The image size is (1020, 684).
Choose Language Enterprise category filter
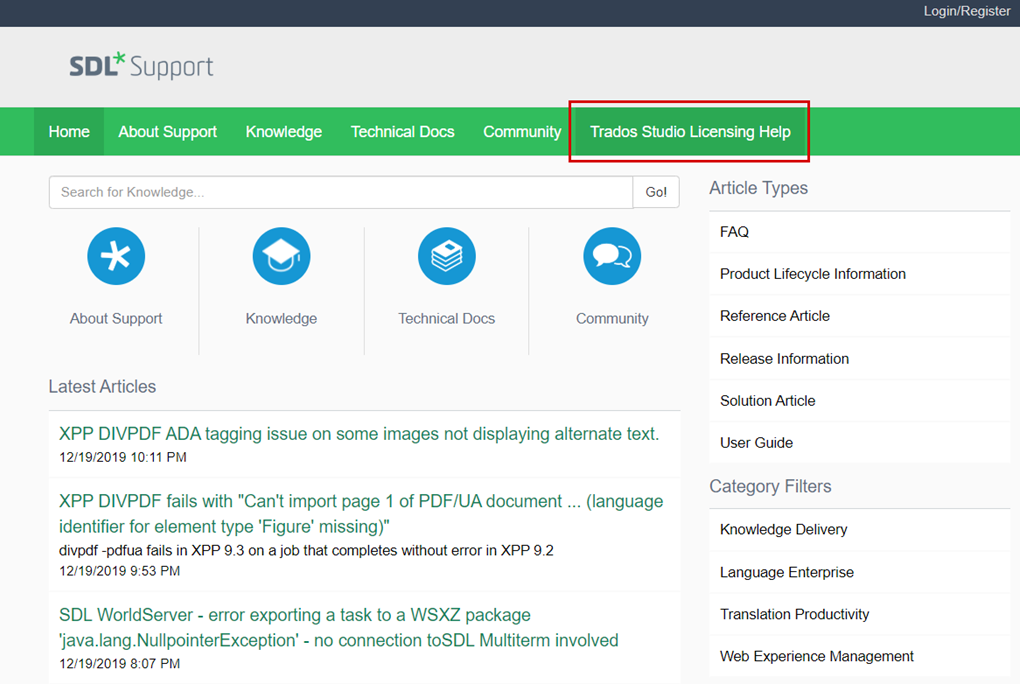859,572
